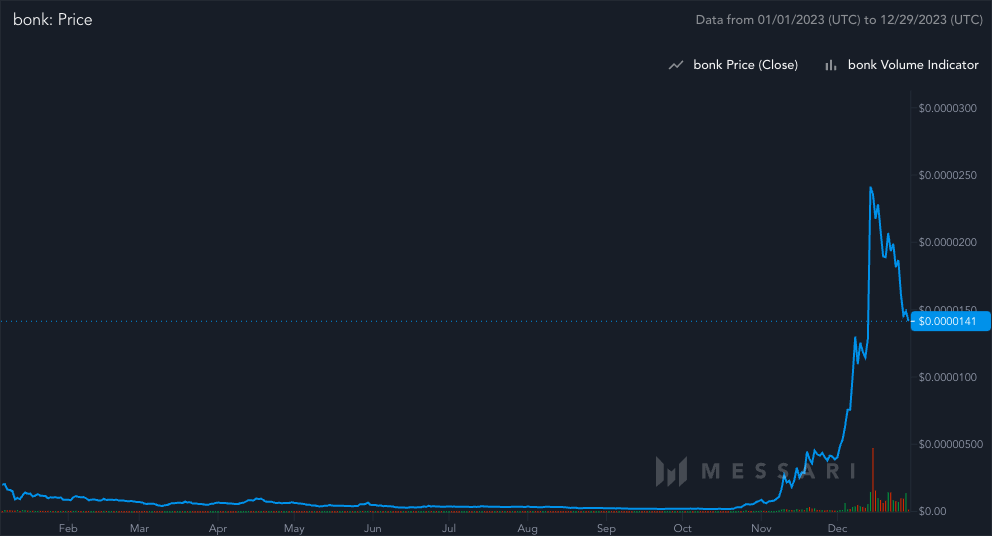Click the bonk Volume Indicator bar icon

[831, 65]
